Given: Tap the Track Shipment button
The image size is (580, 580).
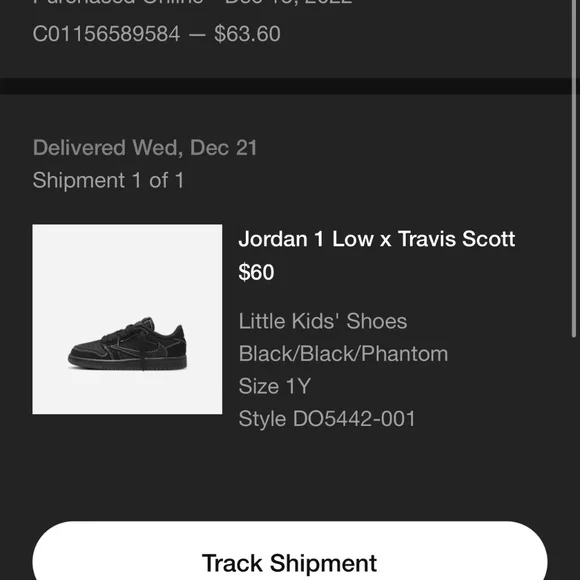Looking at the screenshot, I should (x=290, y=550).
